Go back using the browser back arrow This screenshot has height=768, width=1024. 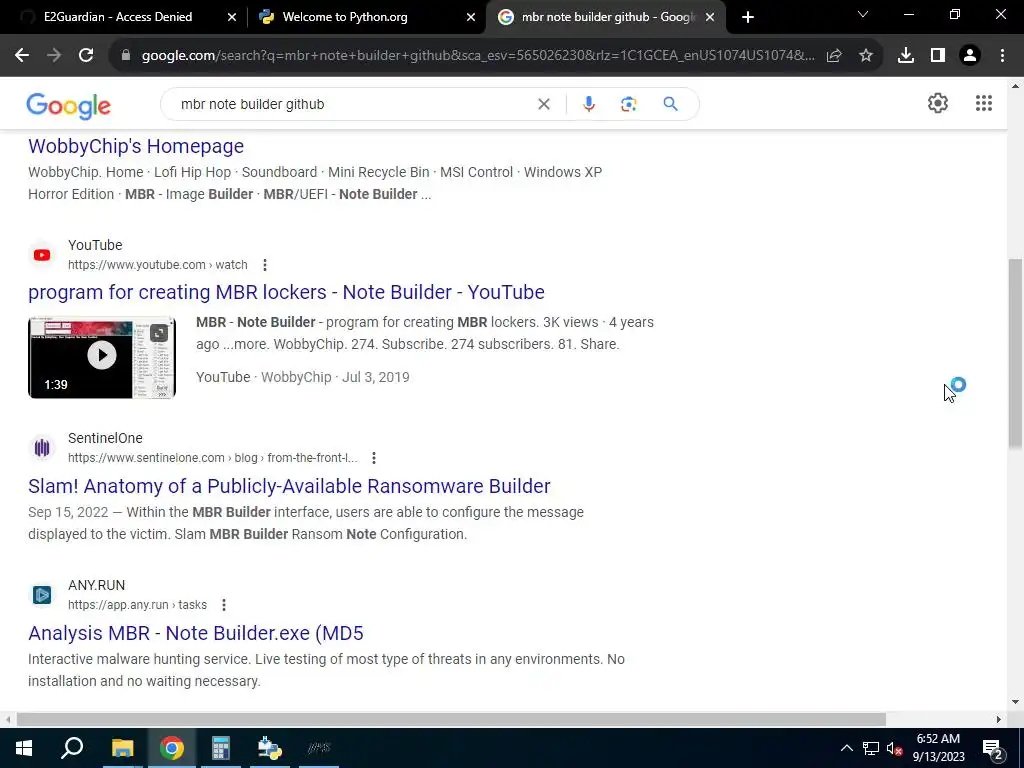coord(22,56)
